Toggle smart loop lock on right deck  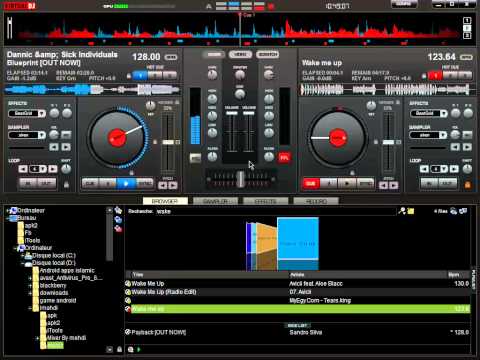click(x=467, y=185)
